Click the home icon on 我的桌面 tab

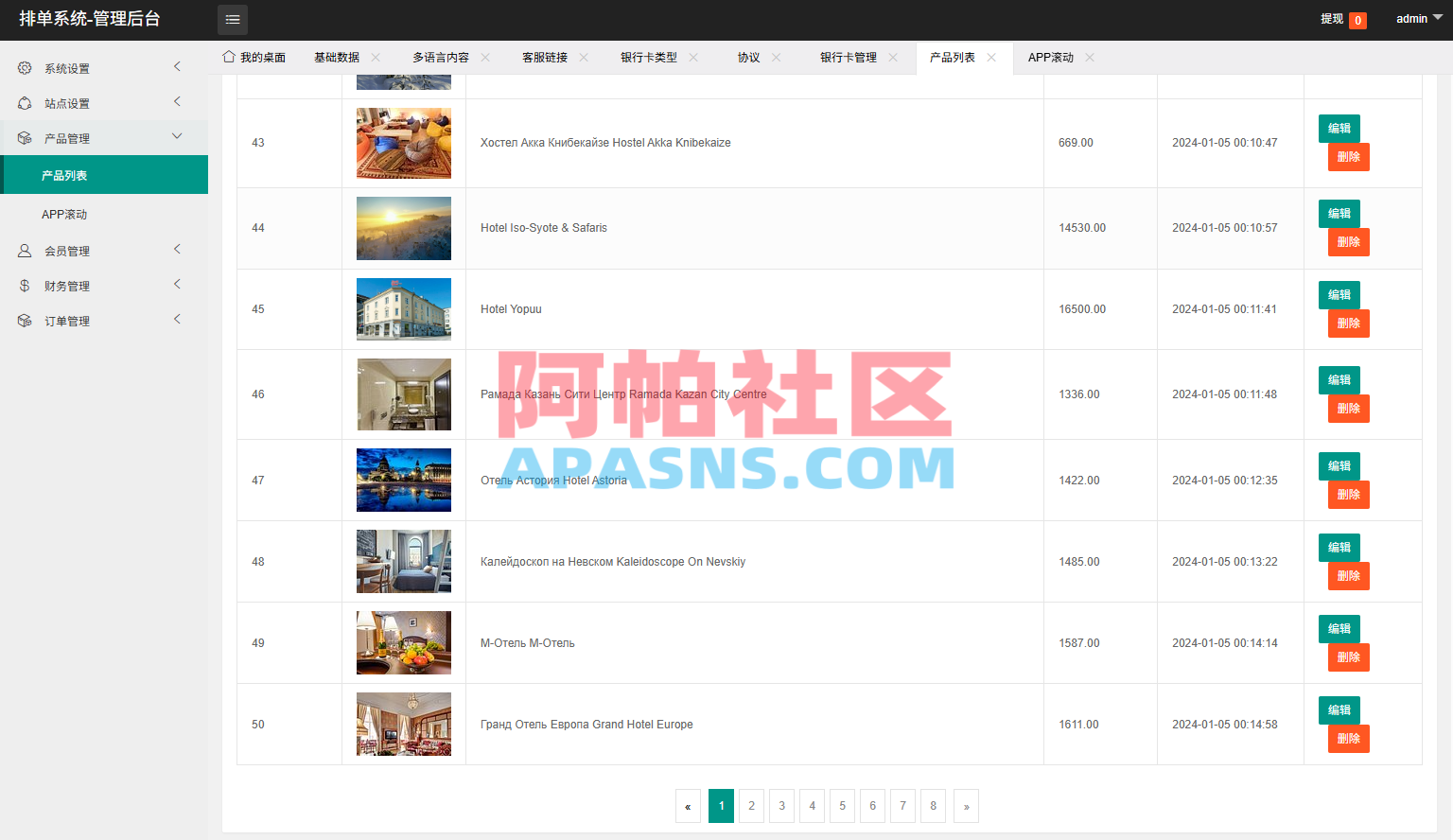[228, 57]
